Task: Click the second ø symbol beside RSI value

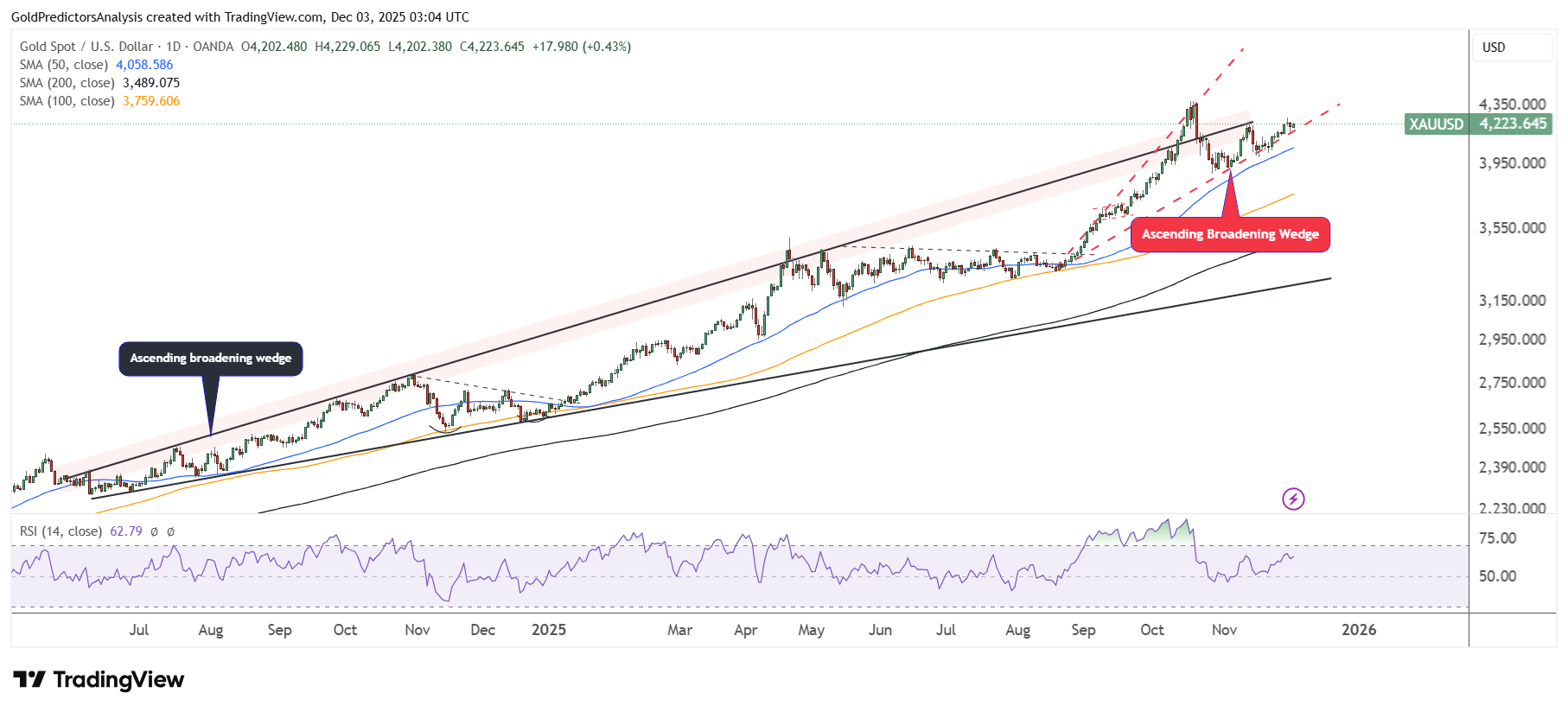Action: 170,531
